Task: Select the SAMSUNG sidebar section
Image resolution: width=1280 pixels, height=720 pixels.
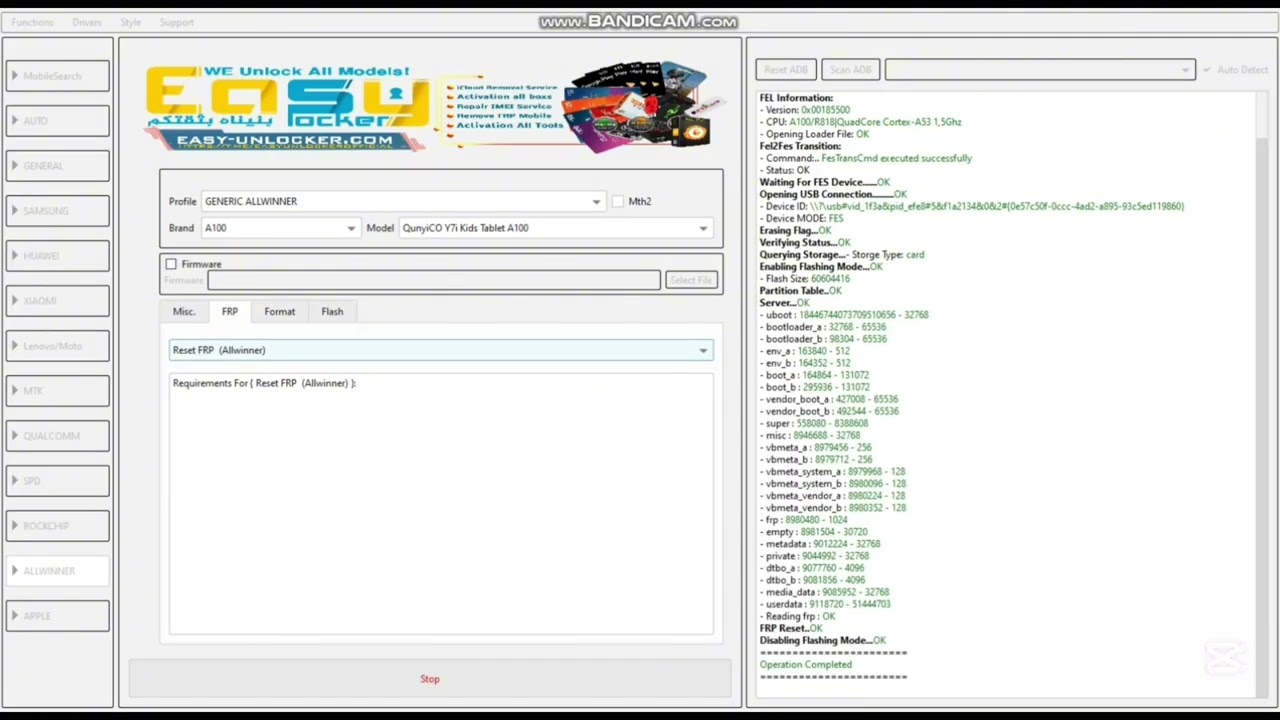Action: tap(58, 211)
